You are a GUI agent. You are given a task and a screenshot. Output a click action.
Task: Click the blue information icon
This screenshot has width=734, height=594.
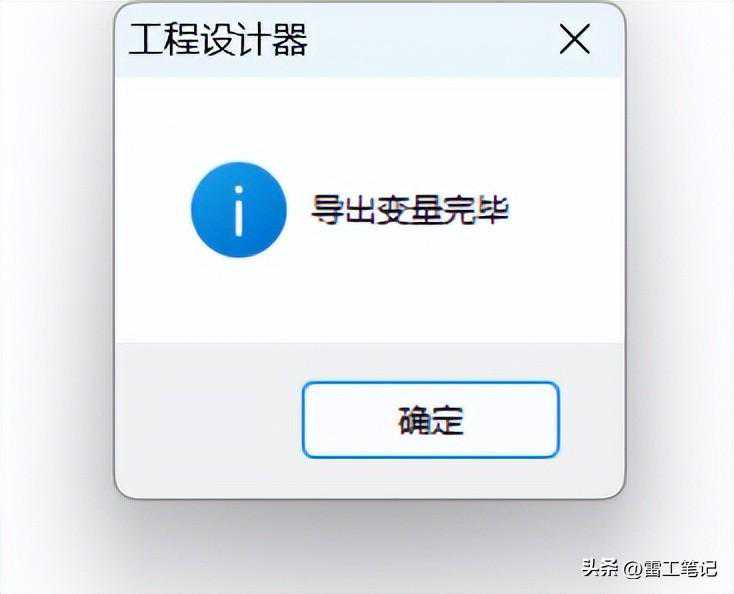[x=239, y=210]
